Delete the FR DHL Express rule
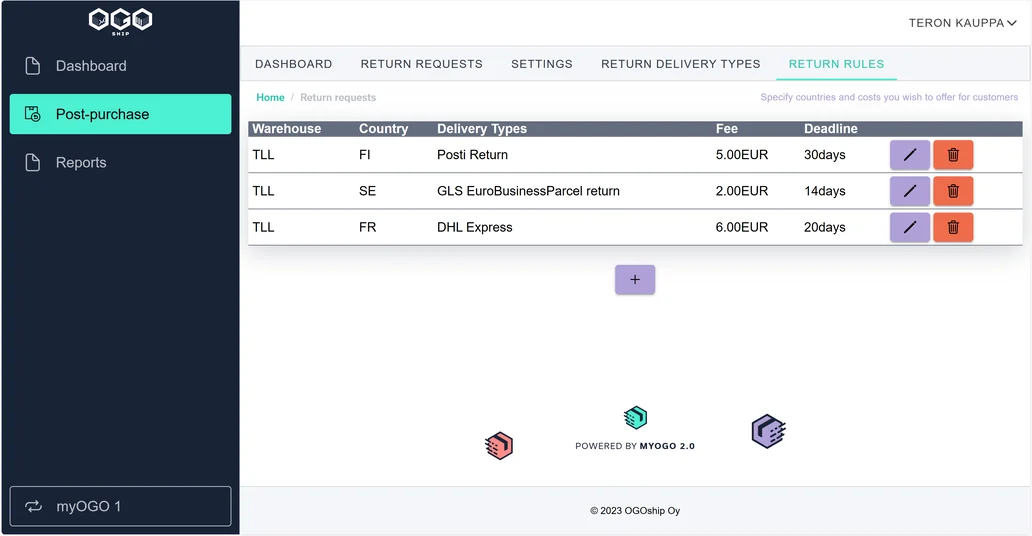The image size is (1032, 536). pyautogui.click(x=953, y=227)
